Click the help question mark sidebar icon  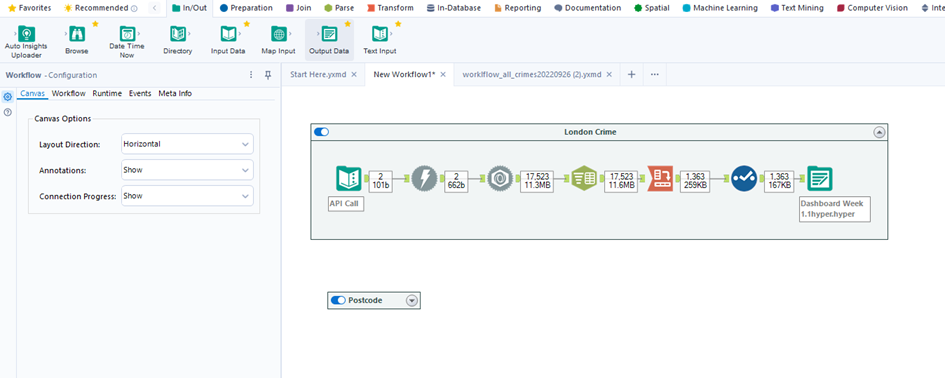pyautogui.click(x=8, y=112)
